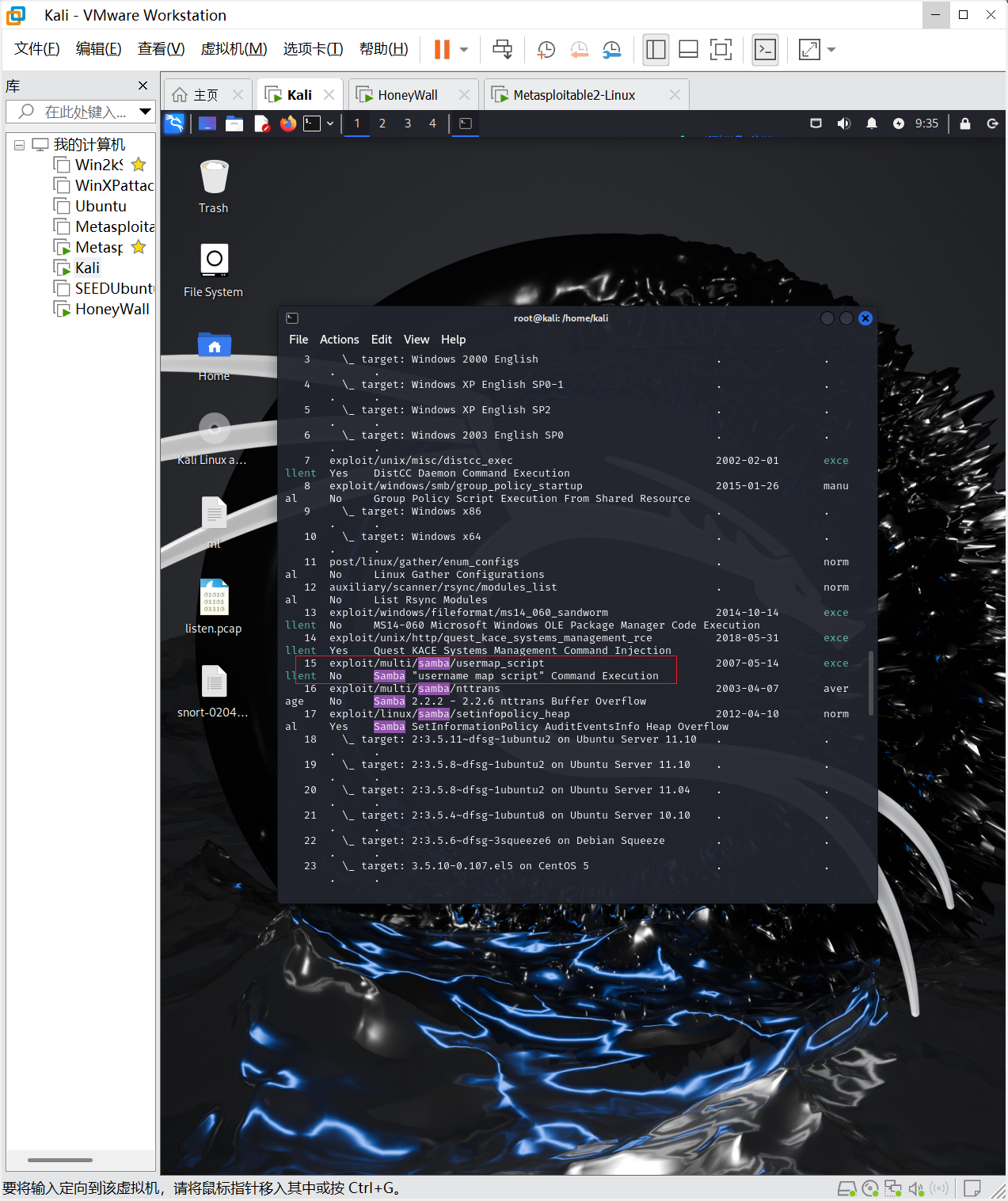Open the library search dropdown arrow

pos(145,112)
